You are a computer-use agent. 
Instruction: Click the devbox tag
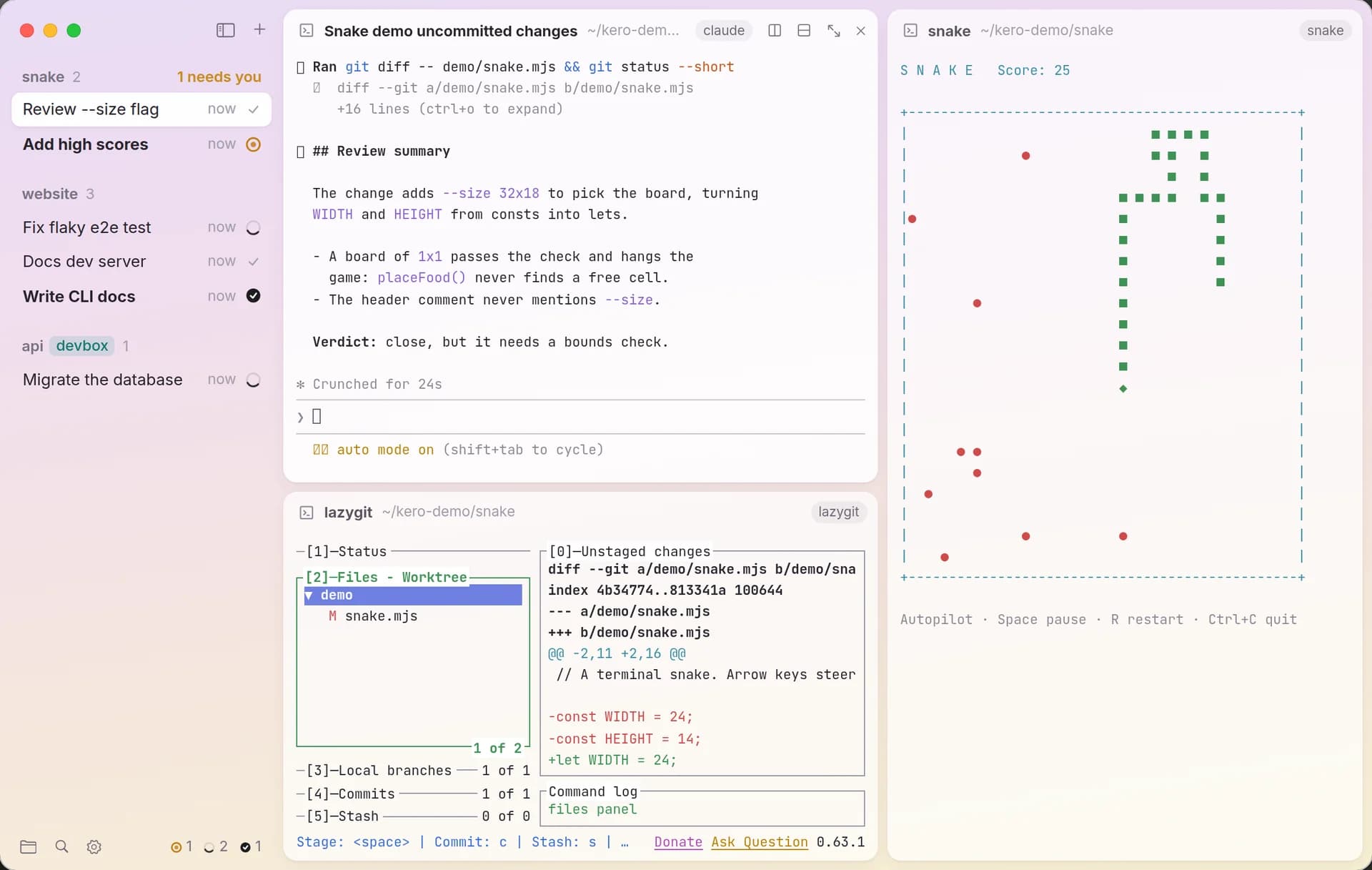[82, 346]
